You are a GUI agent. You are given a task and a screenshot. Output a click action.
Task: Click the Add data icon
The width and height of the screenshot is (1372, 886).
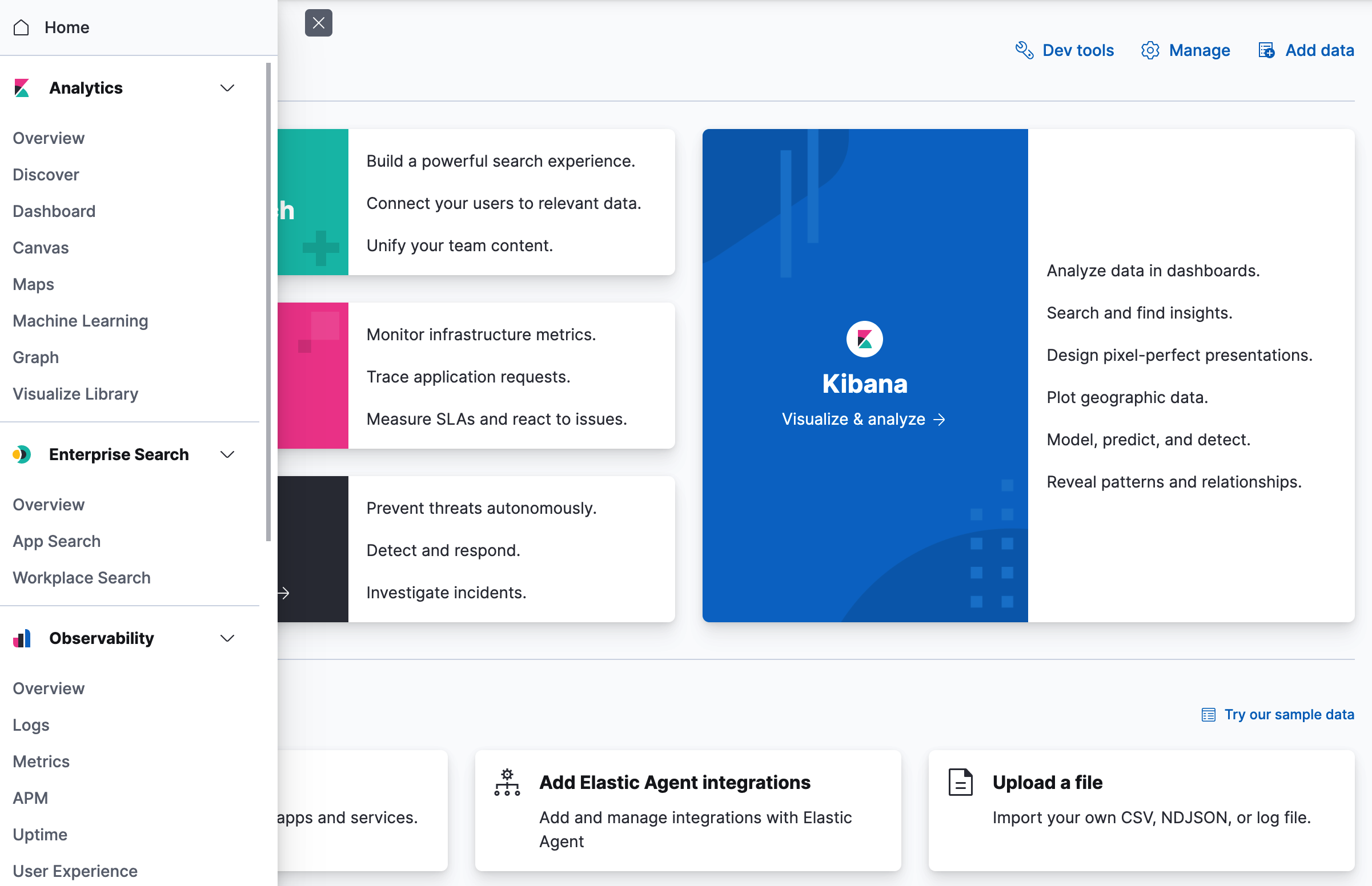click(1266, 50)
